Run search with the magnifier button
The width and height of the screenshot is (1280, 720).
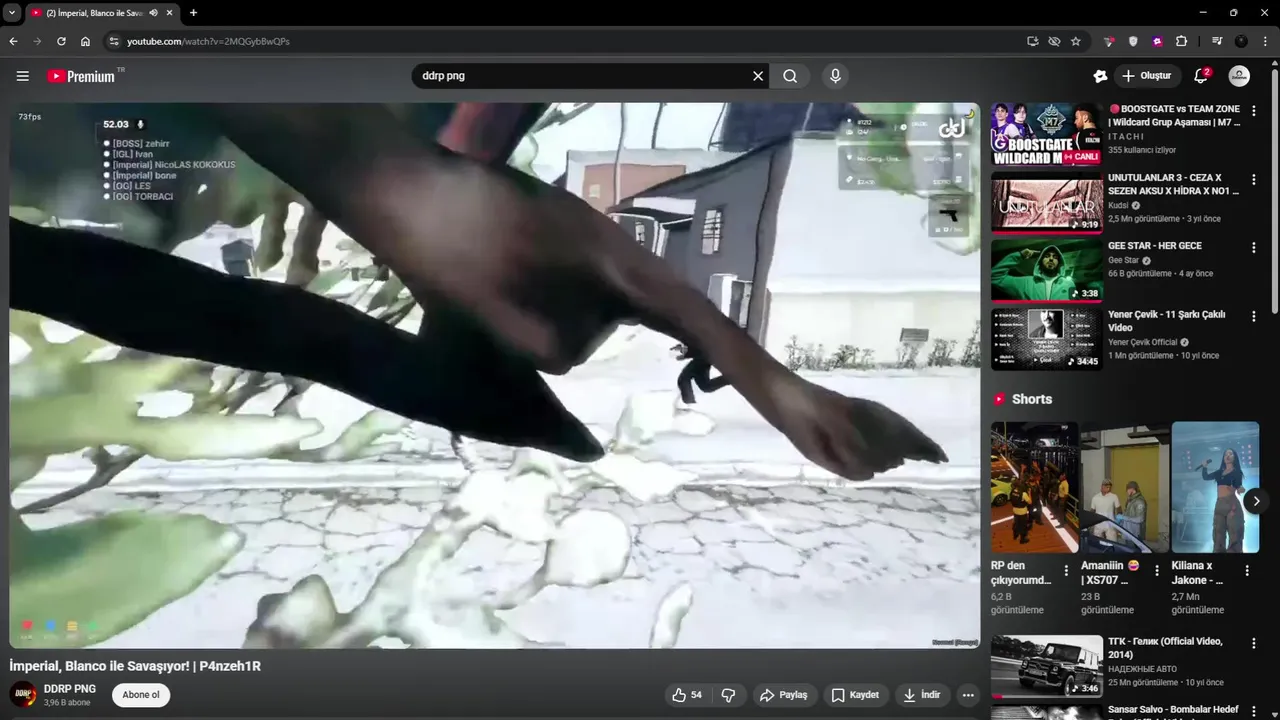tap(790, 76)
